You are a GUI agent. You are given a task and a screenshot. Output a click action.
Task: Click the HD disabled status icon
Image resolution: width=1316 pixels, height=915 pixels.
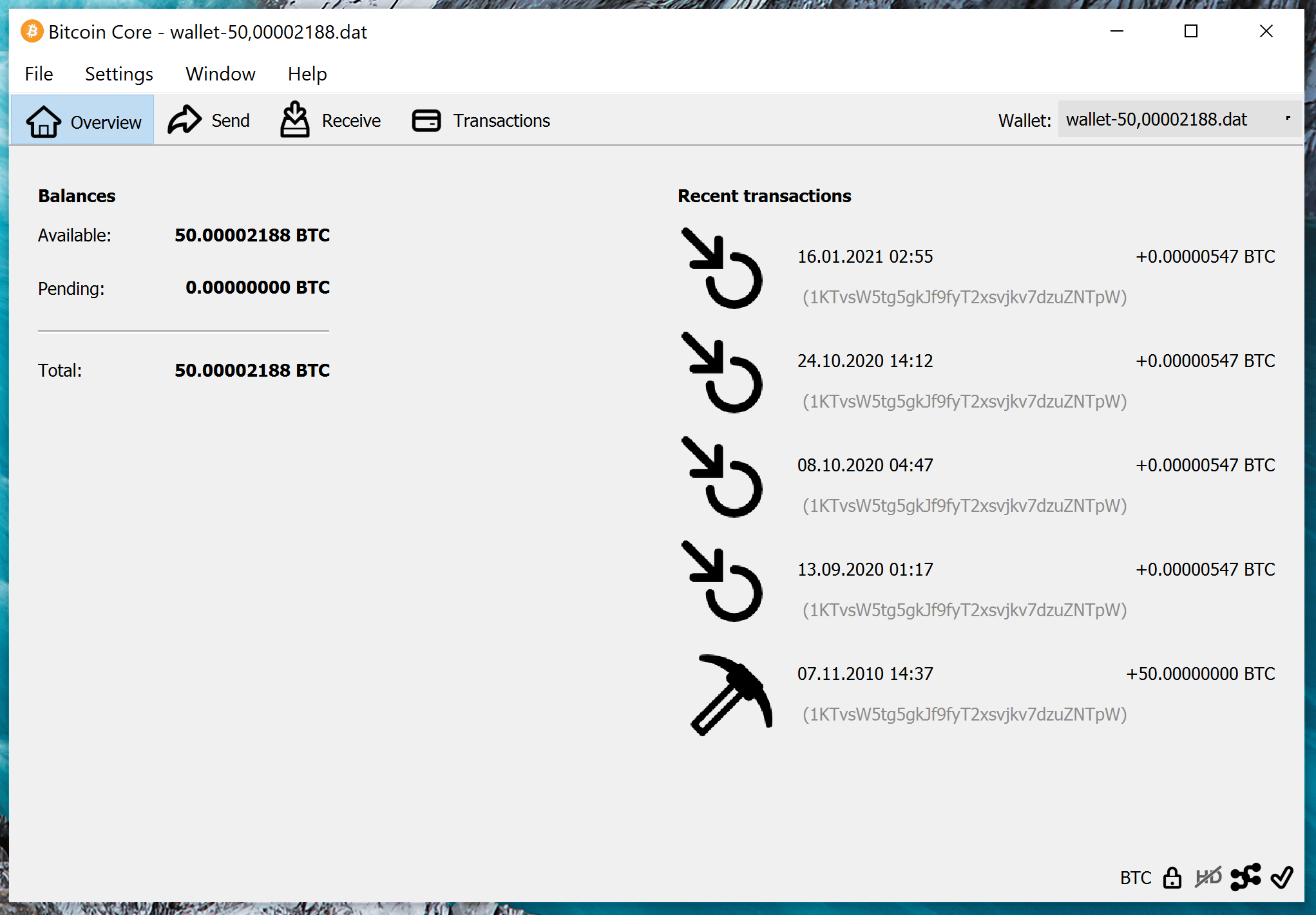[x=1208, y=878]
